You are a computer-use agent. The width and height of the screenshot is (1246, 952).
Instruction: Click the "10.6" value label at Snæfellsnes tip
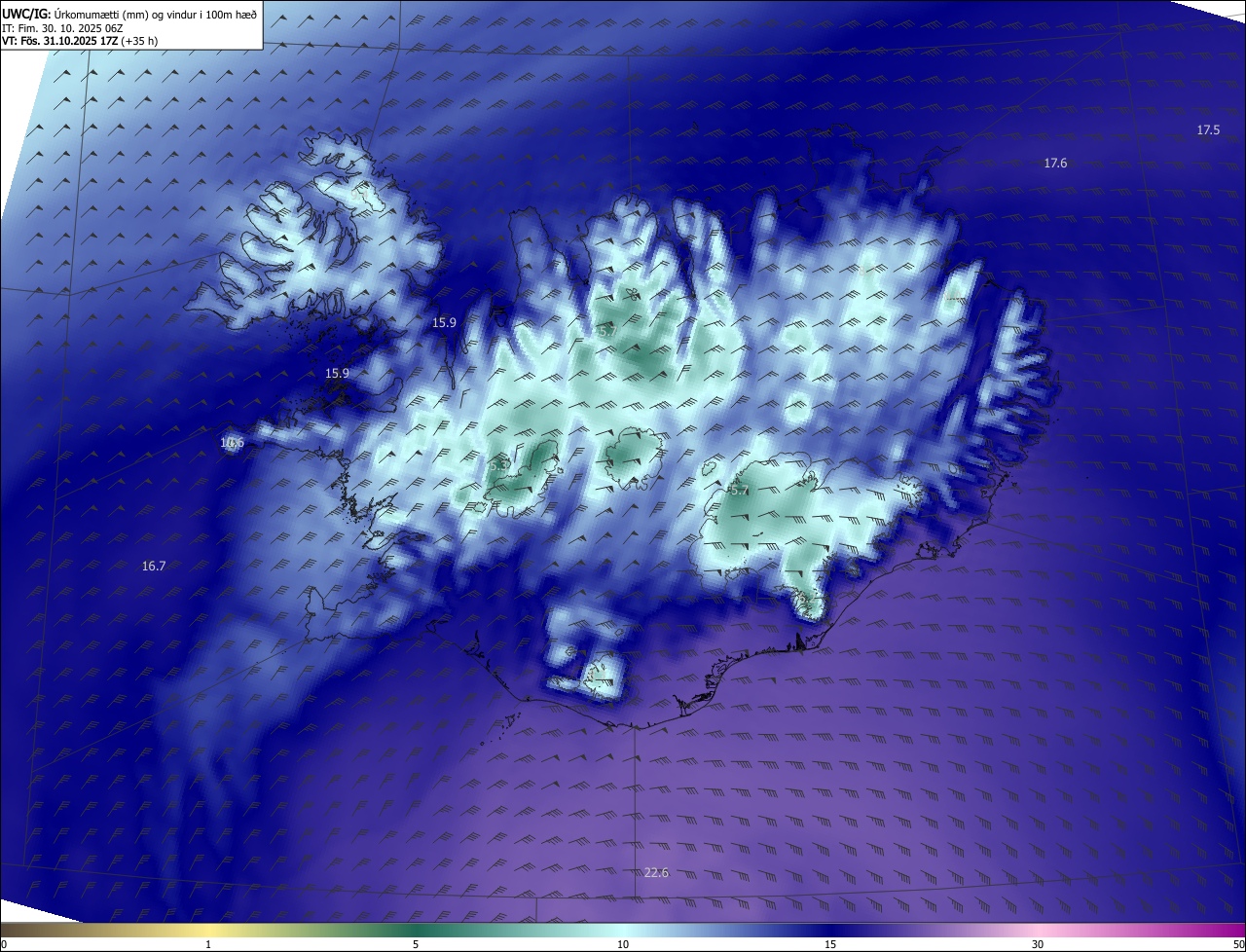pos(233,443)
